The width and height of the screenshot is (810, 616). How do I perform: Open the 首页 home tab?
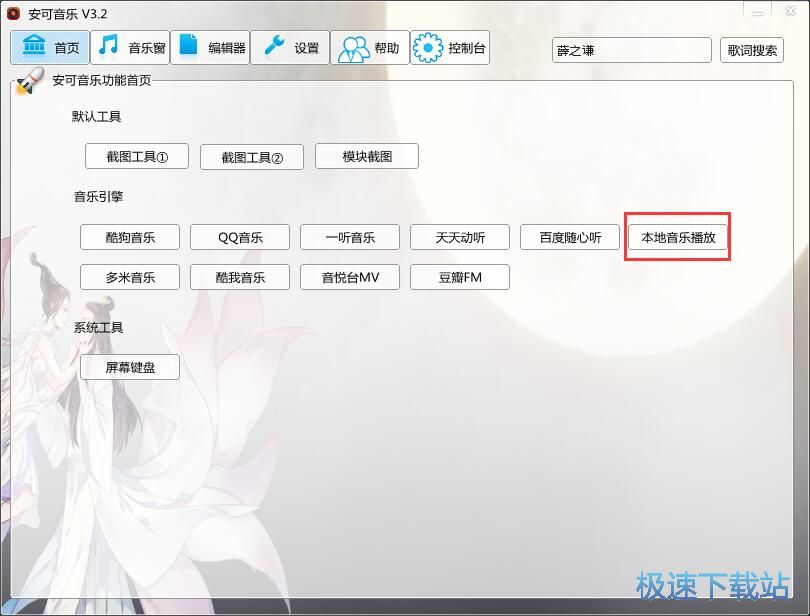50,48
